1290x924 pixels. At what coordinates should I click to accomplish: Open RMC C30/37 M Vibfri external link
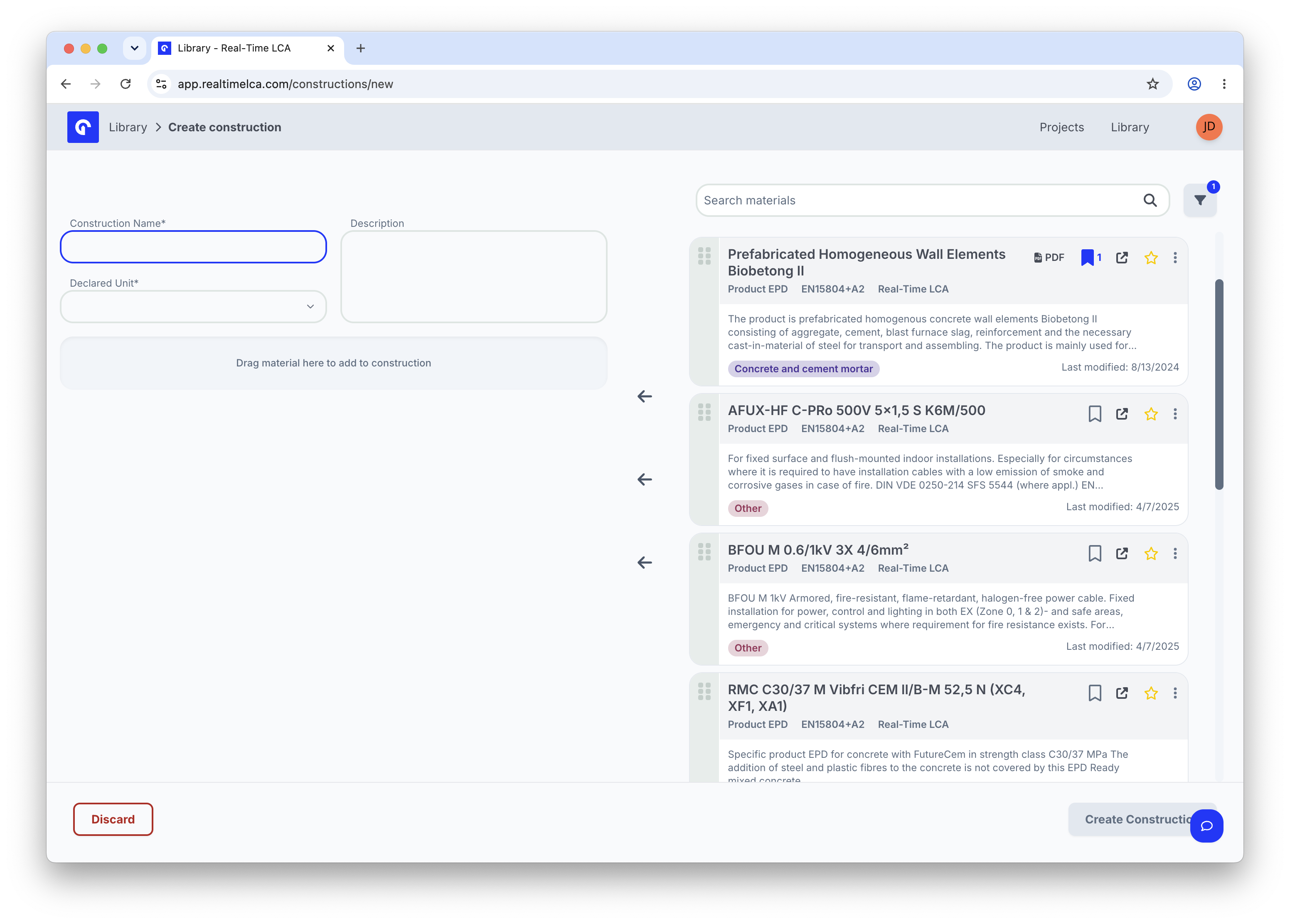[1122, 693]
